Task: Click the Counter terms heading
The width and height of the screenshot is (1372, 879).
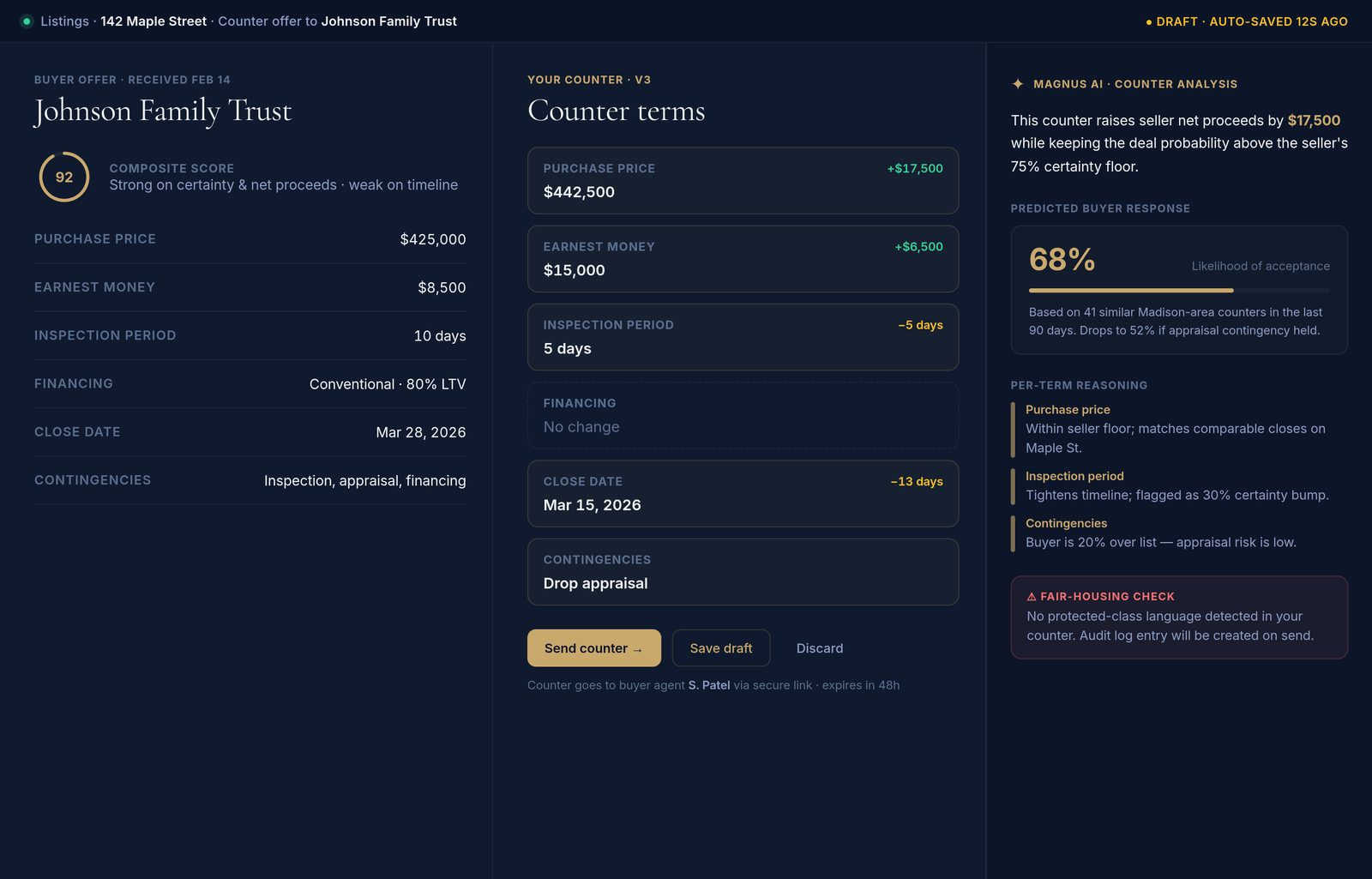Action: tap(617, 111)
